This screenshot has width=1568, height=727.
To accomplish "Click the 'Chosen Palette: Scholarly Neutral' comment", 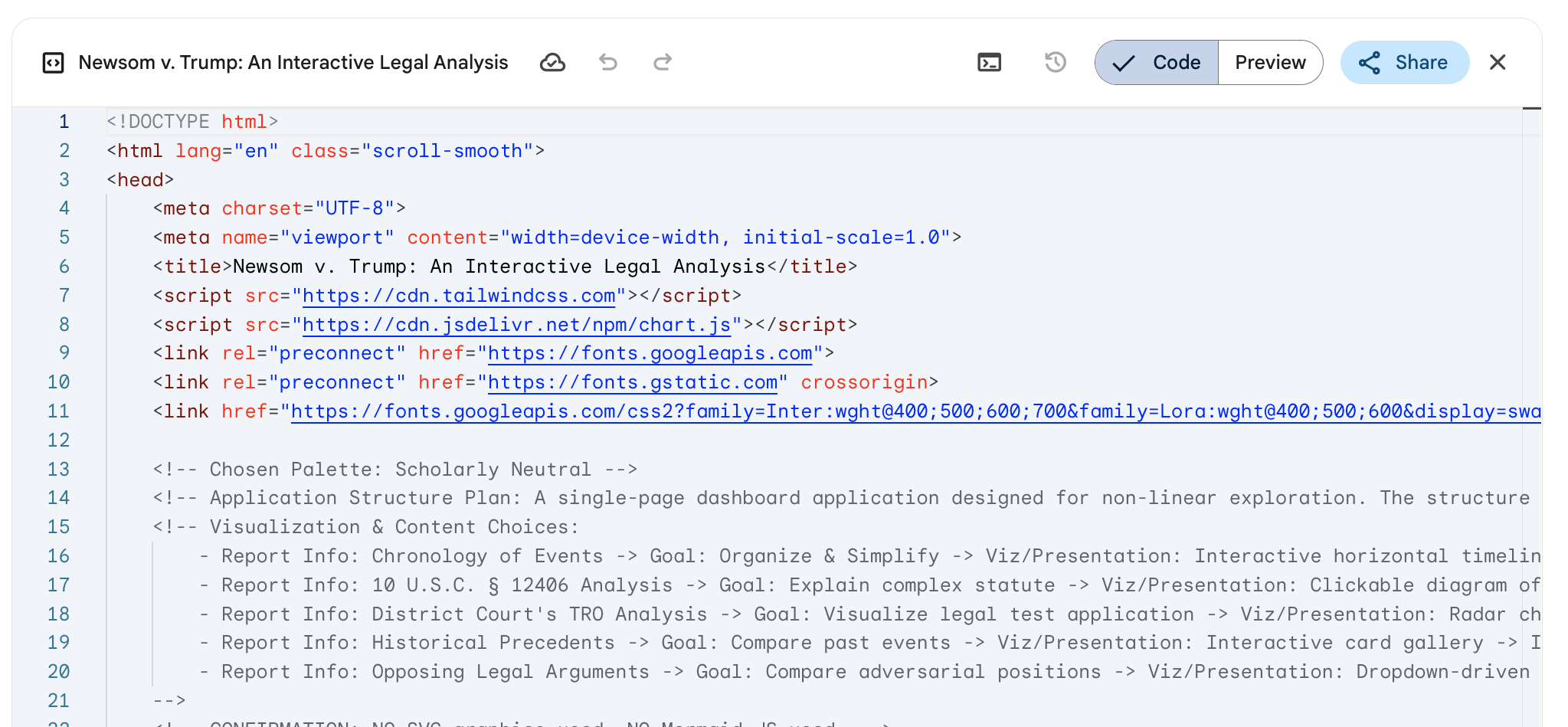I will 395,470.
